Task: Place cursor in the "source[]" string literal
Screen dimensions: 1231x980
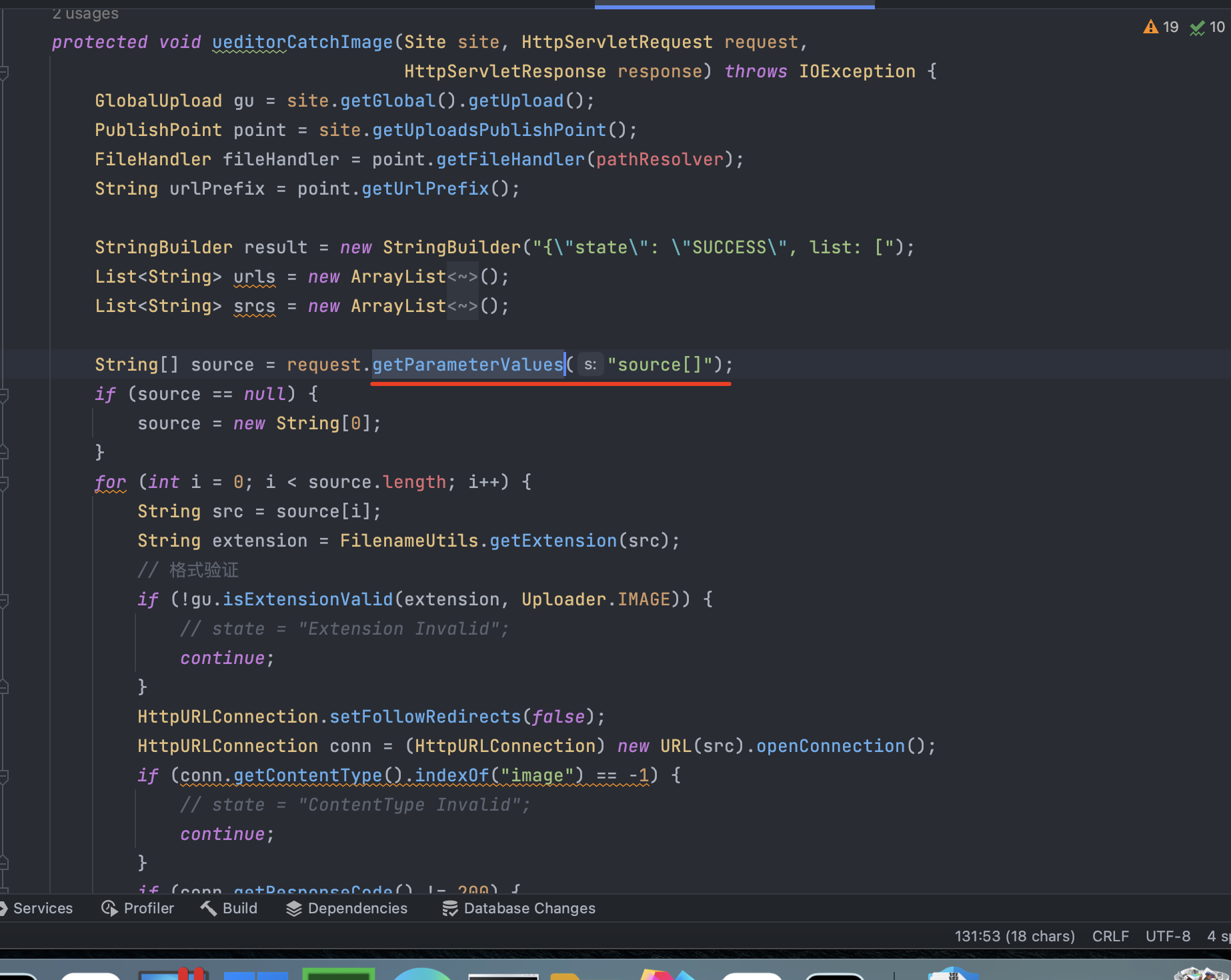Action: tap(660, 365)
